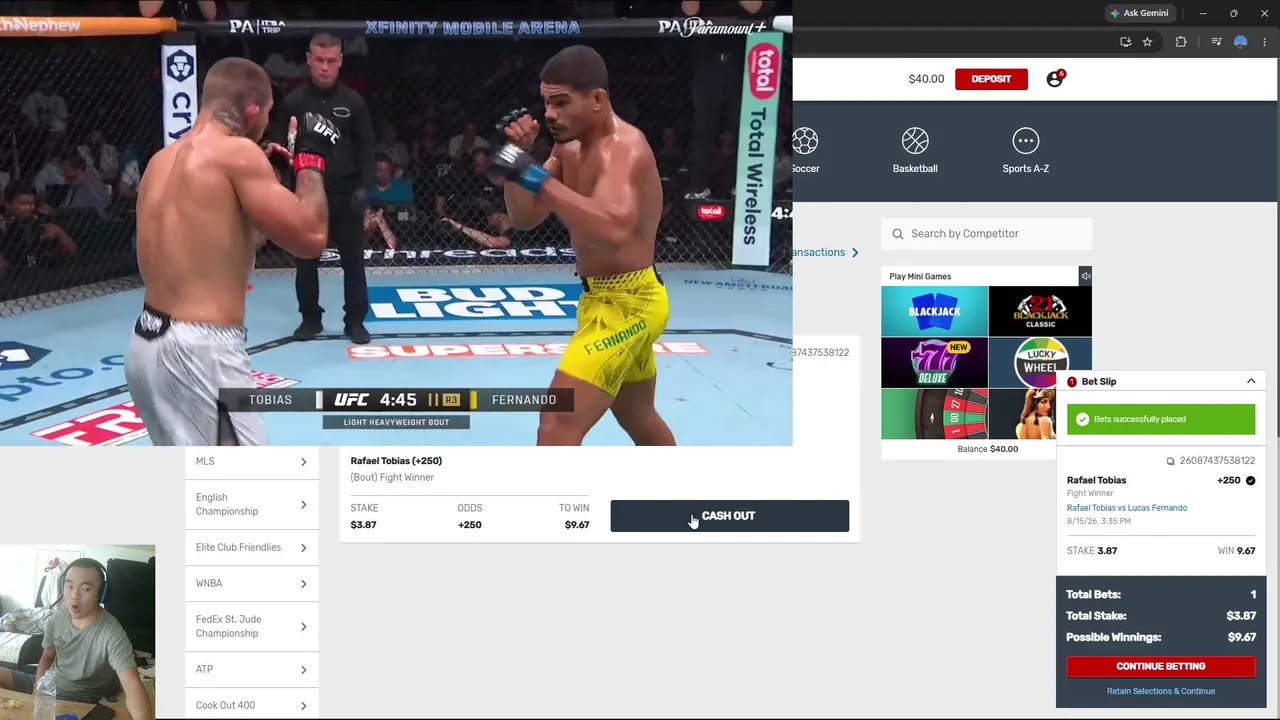Open the Chrome profile avatar
The width and height of the screenshot is (1280, 720).
1241,42
